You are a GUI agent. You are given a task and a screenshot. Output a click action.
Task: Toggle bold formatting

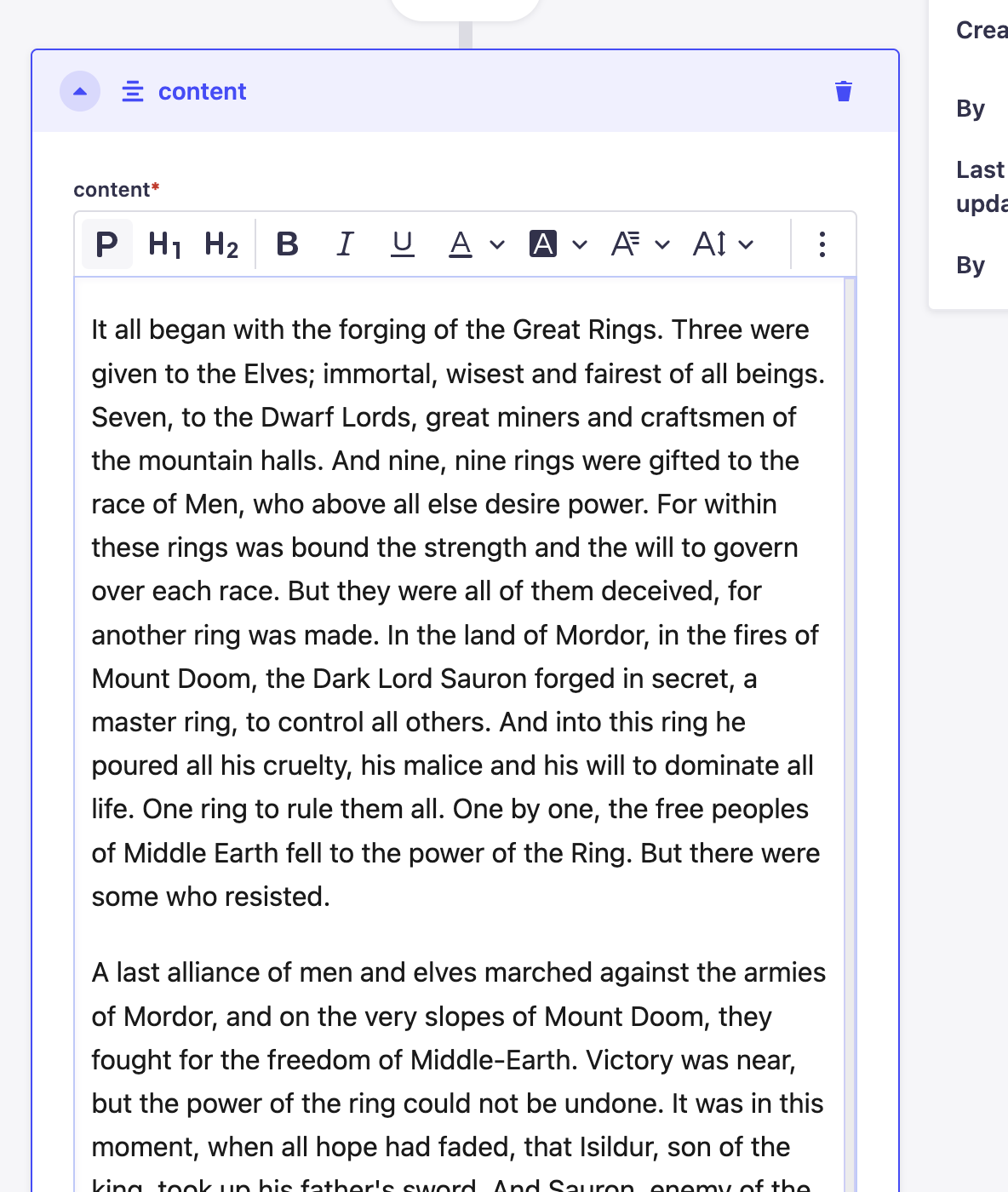(x=288, y=244)
